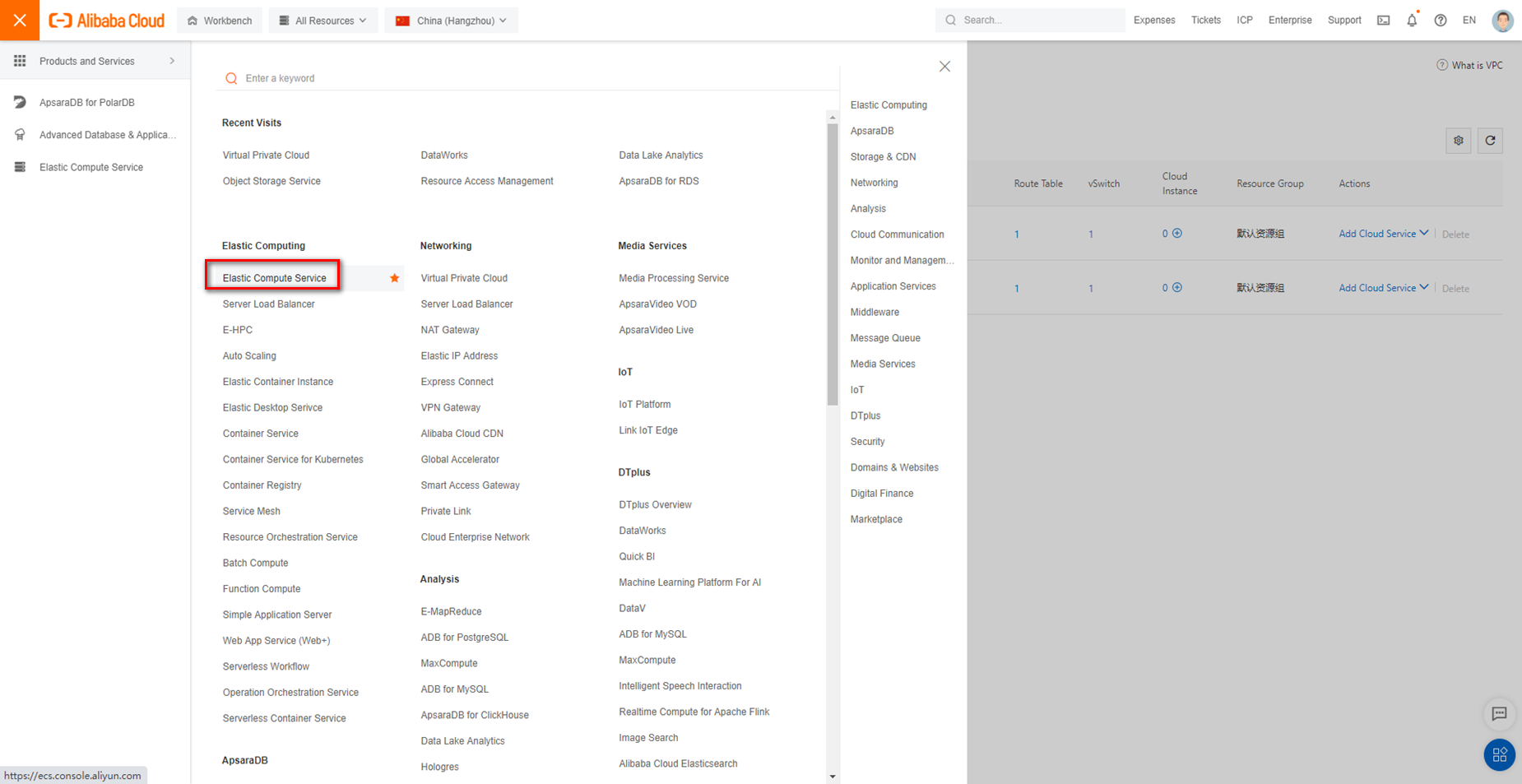
Task: Expand Products and Services chevron
Action: click(x=172, y=61)
